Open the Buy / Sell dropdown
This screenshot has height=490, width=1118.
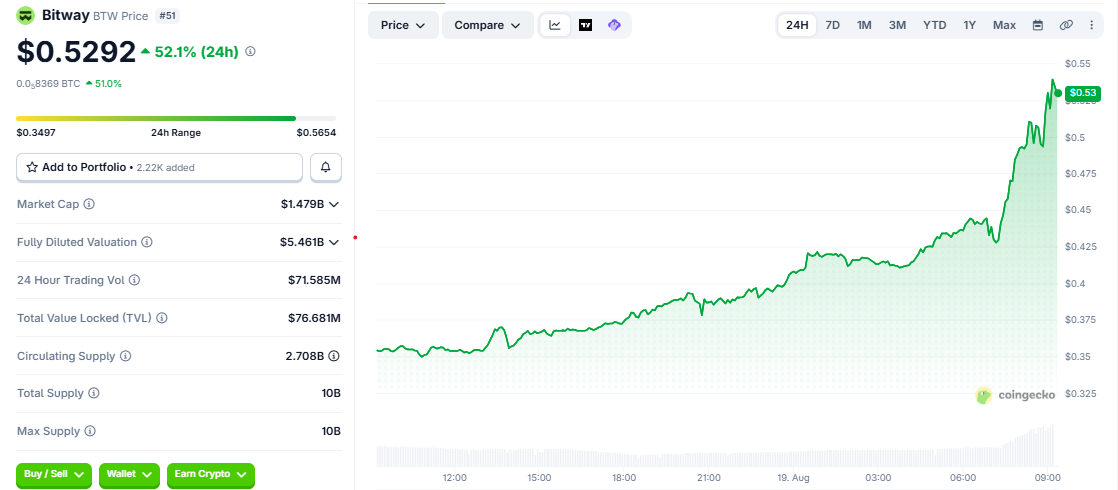click(54, 474)
